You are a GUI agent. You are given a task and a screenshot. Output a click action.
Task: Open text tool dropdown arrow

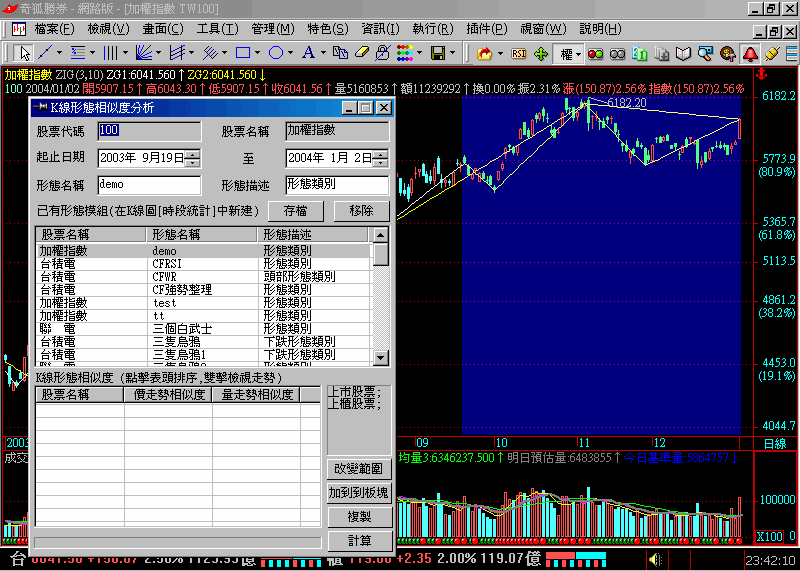tap(322, 53)
